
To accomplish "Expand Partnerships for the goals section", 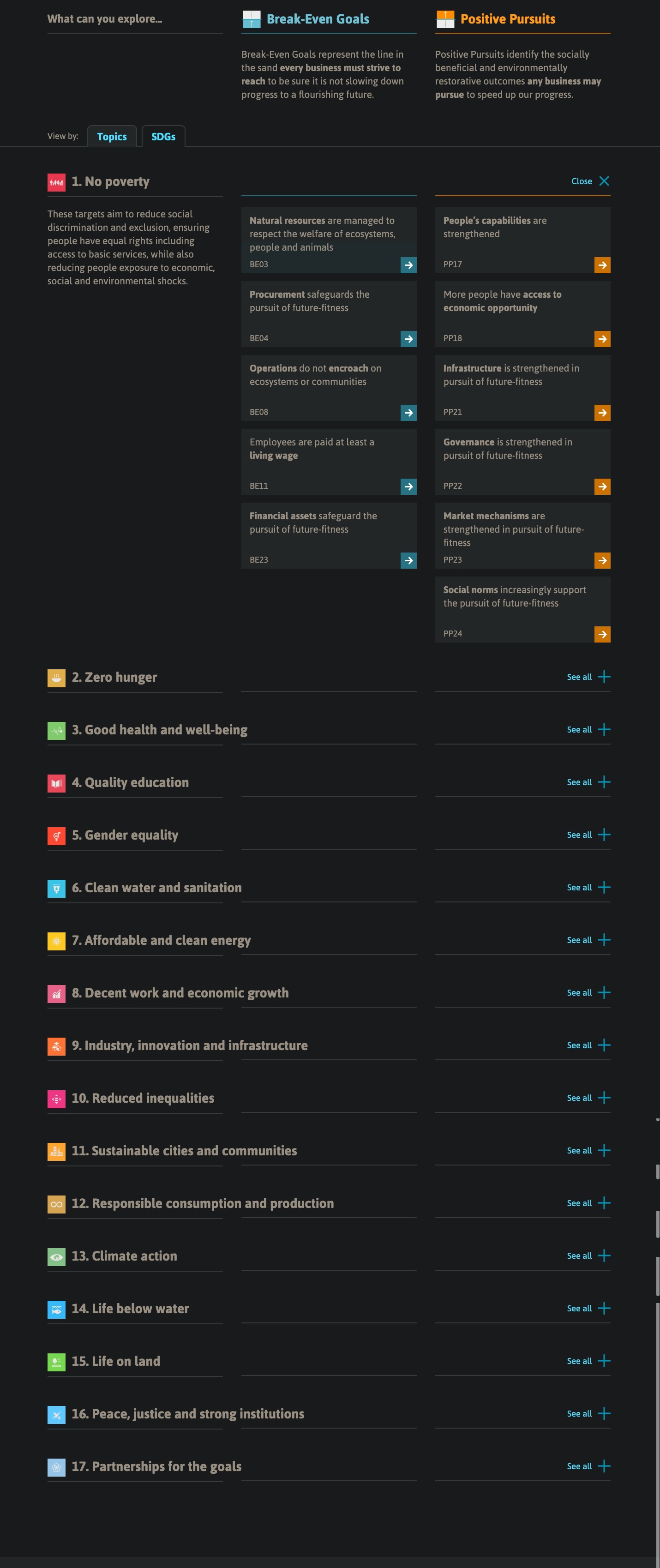I will click(588, 1467).
